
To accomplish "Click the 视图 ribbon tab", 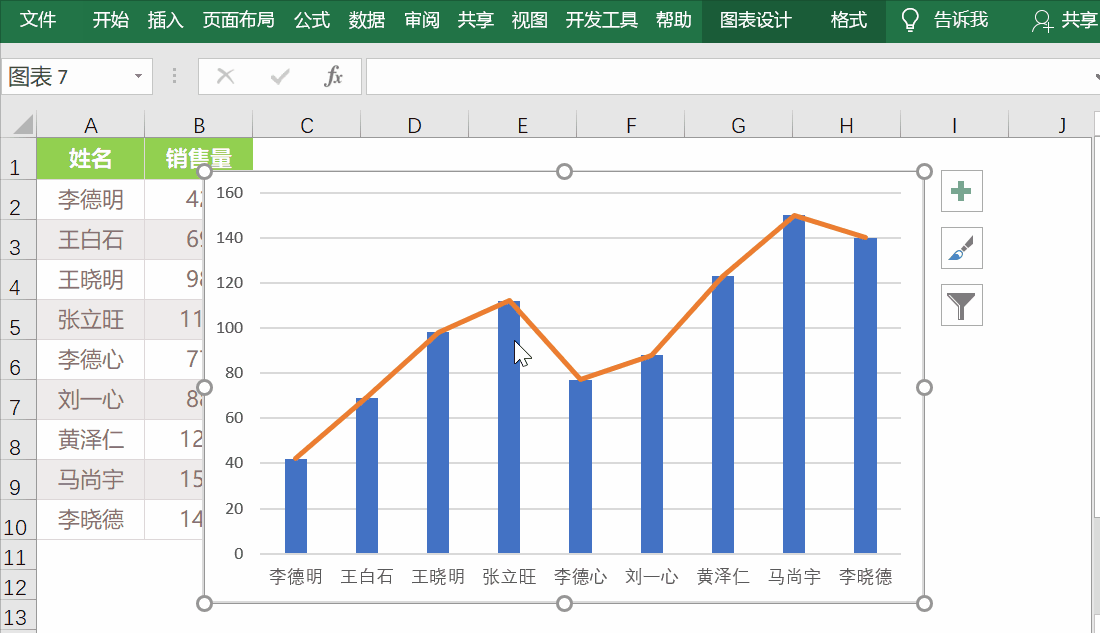I will [528, 17].
